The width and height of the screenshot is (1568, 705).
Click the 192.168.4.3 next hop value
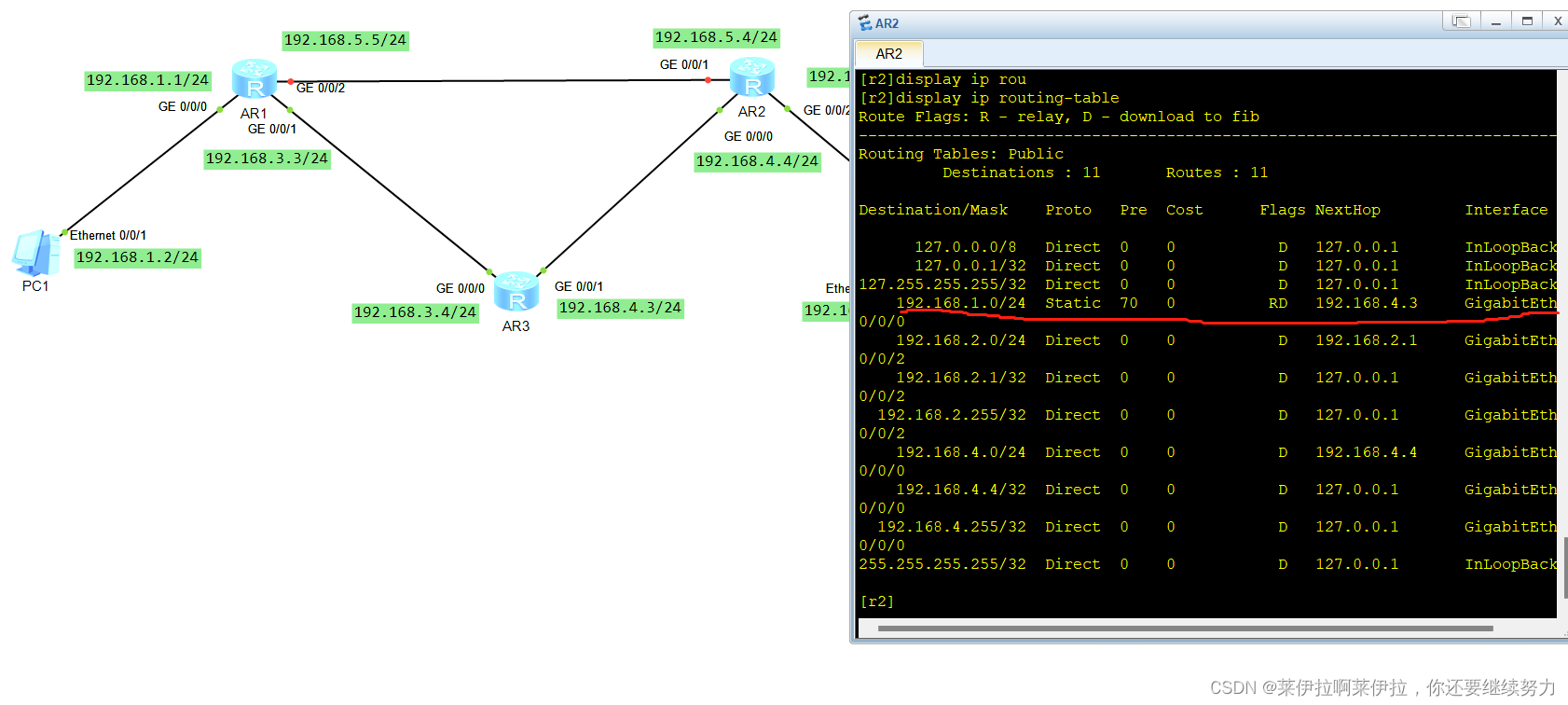click(x=1366, y=303)
